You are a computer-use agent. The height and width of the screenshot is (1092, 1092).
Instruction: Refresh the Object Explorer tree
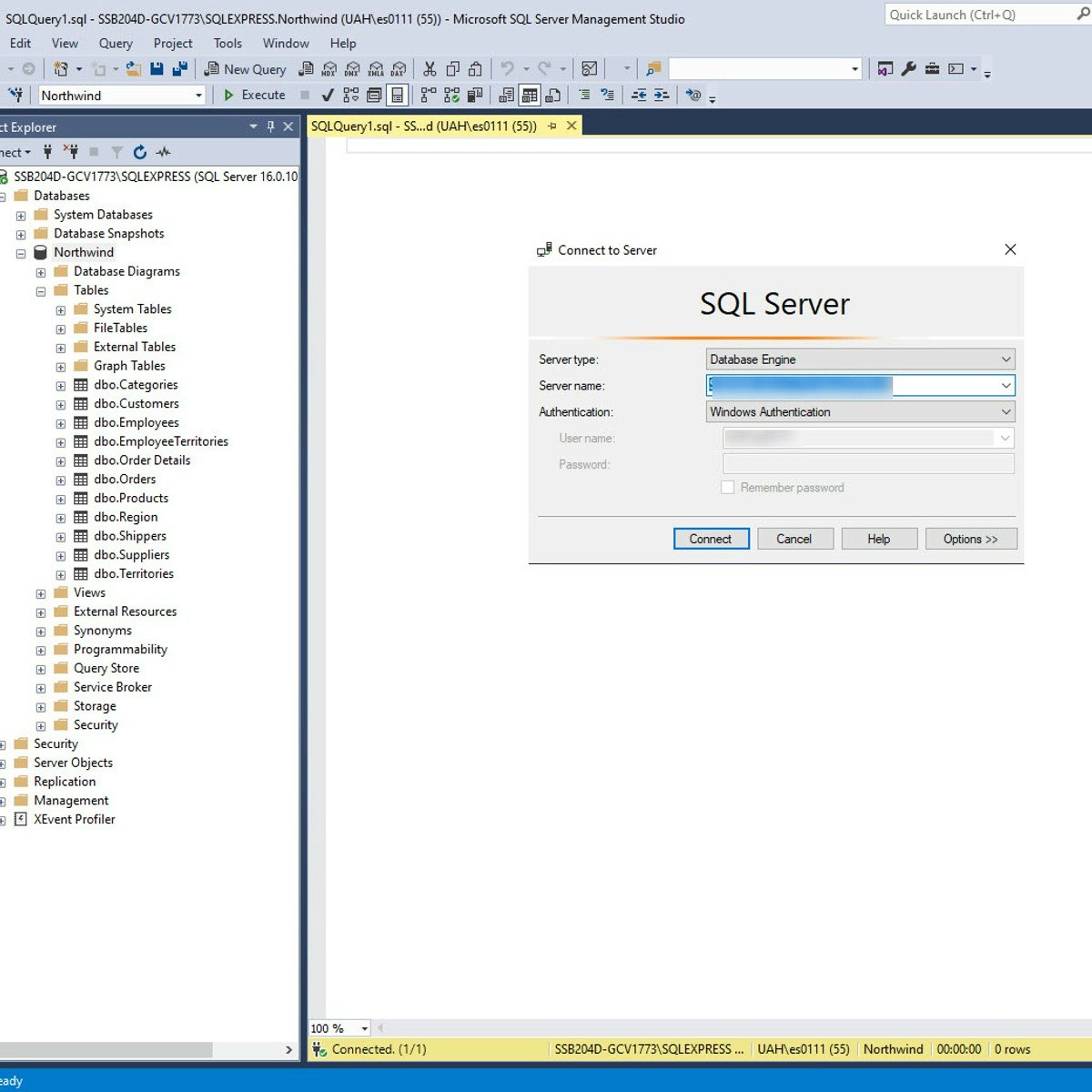pos(140,152)
